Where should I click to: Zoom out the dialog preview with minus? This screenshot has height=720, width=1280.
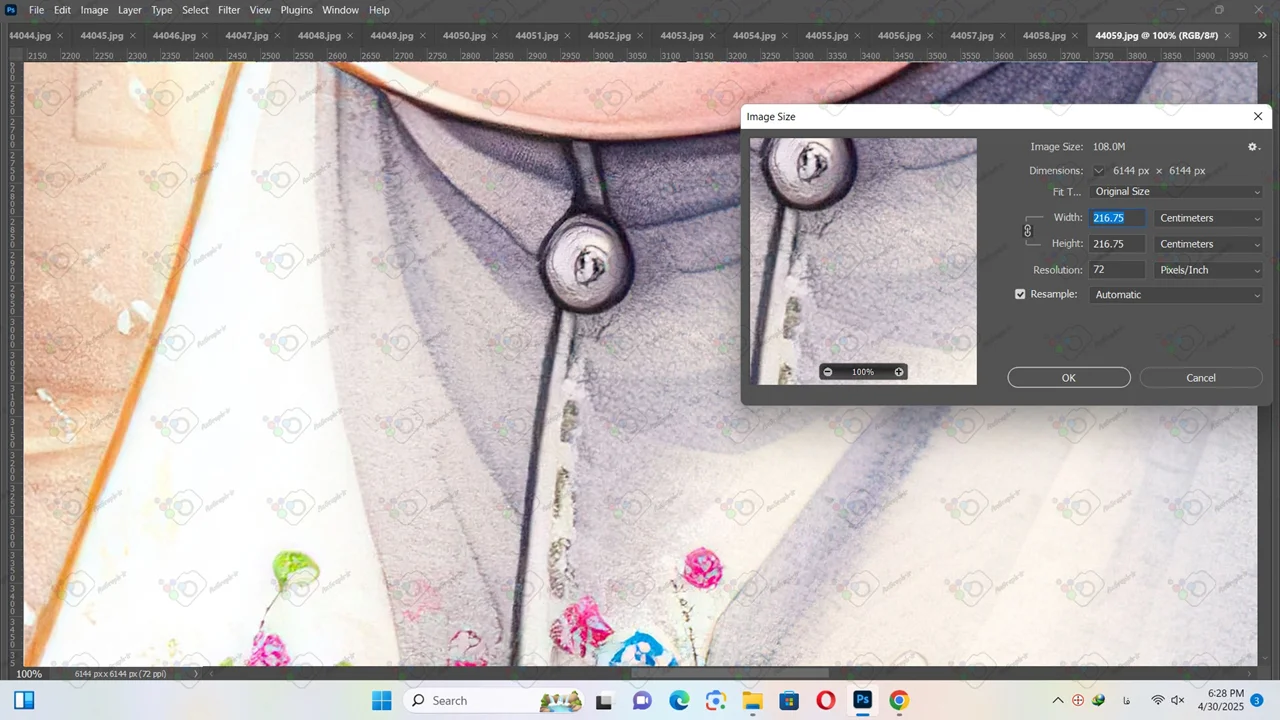(827, 372)
